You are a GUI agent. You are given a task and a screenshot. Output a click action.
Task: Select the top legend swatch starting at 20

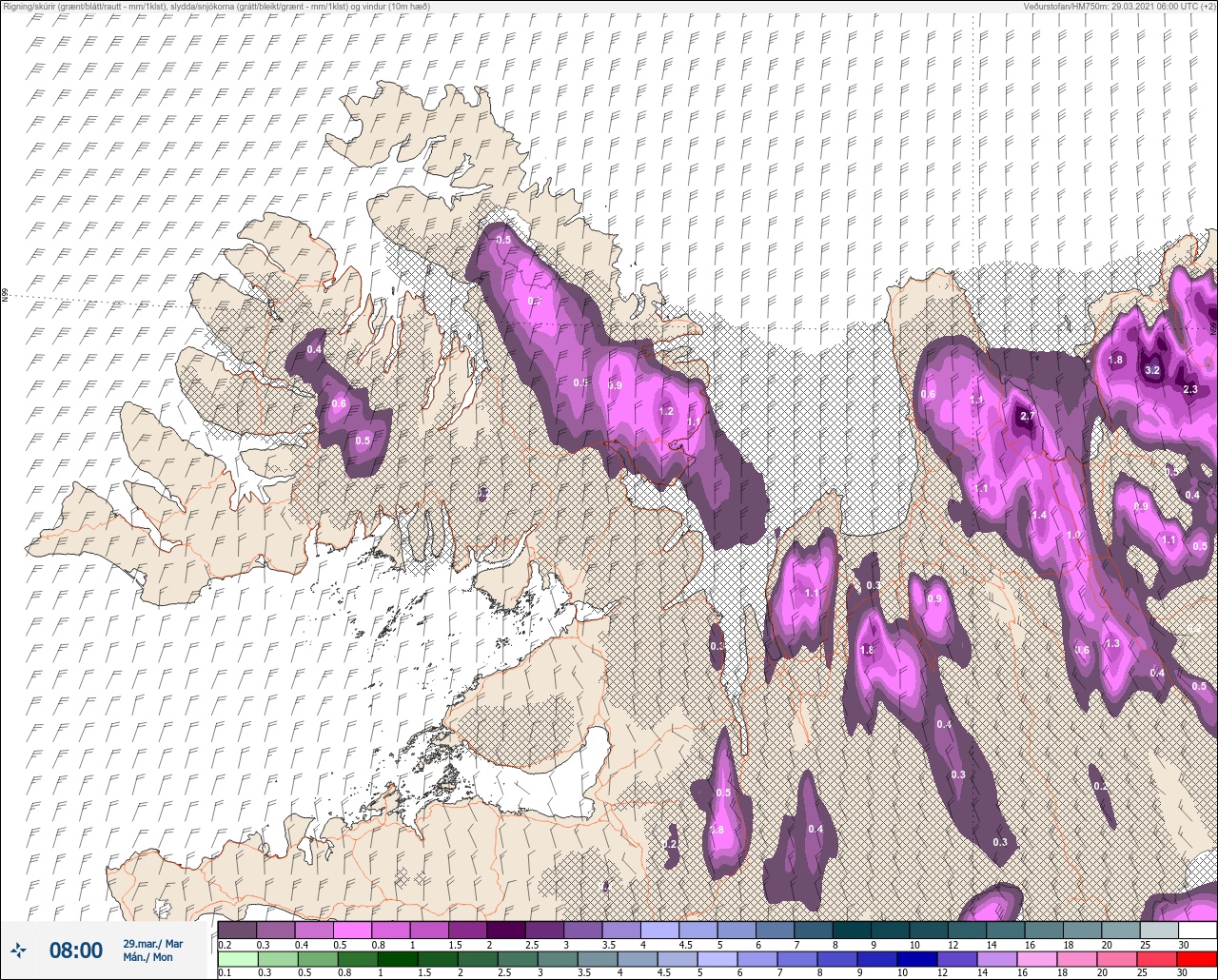1121,930
